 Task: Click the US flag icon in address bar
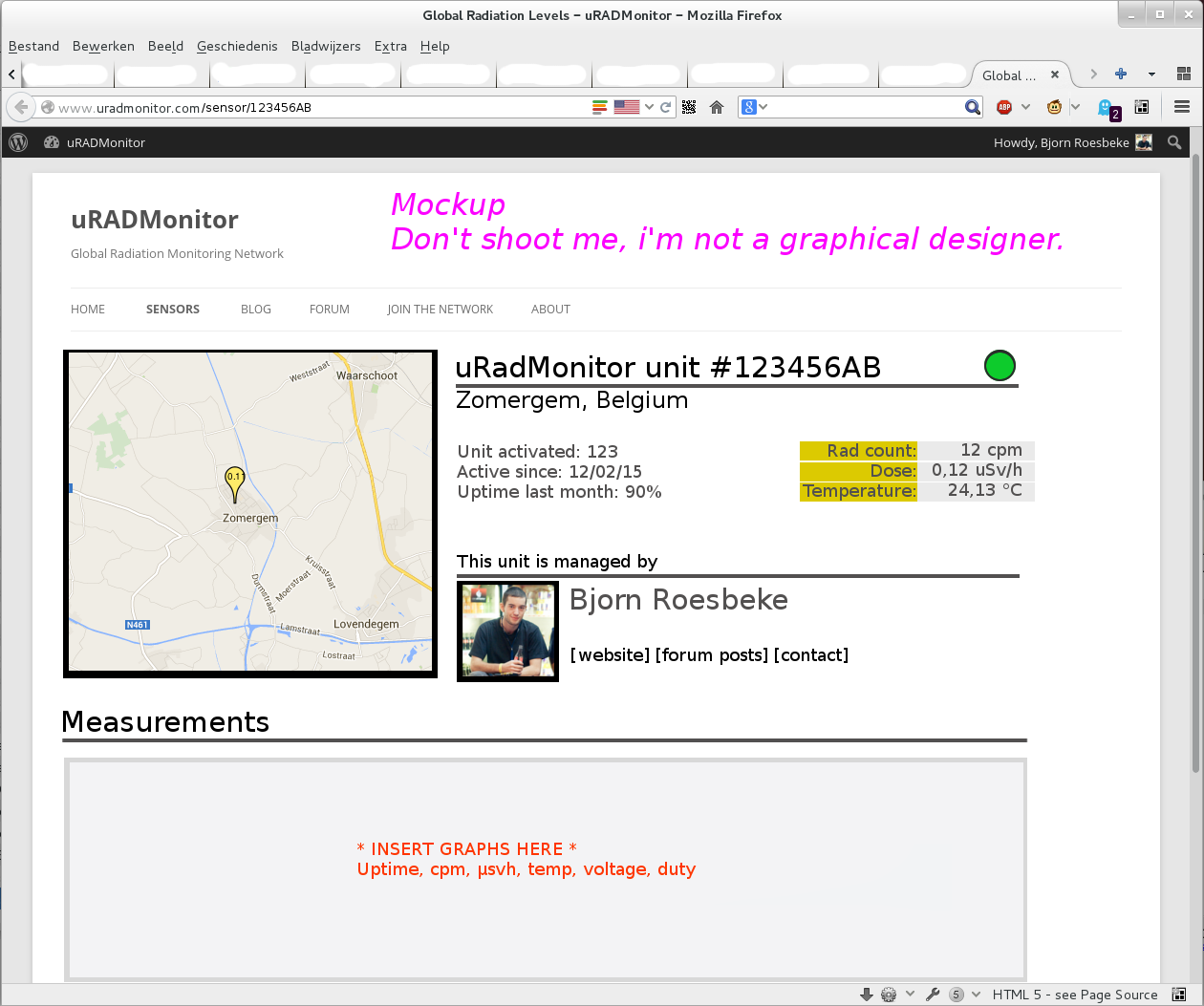(627, 107)
